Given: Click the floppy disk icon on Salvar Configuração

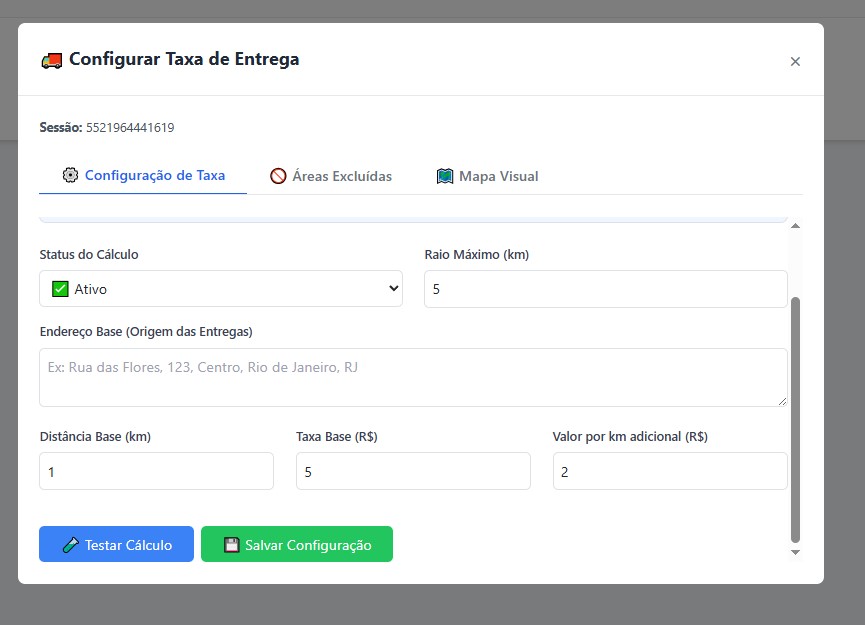Looking at the screenshot, I should coord(231,545).
